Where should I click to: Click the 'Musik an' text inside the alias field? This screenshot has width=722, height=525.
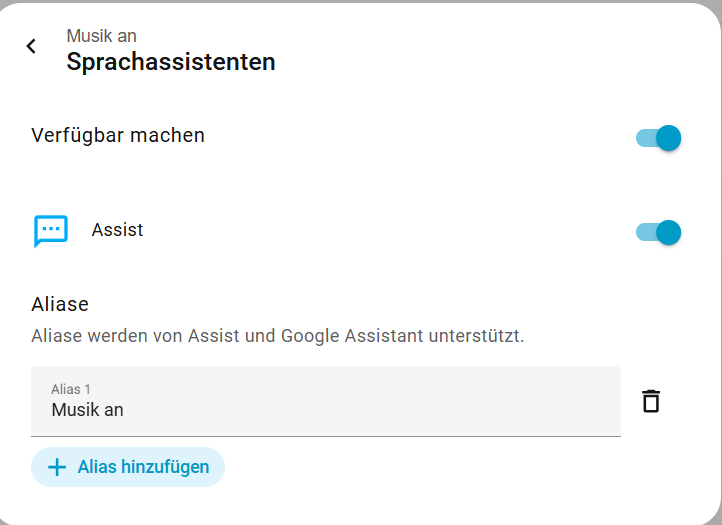click(87, 410)
